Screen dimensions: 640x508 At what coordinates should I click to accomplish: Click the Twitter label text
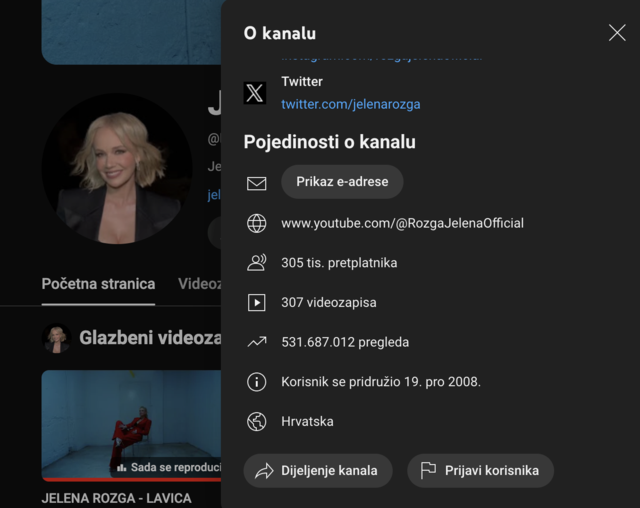tap(302, 82)
